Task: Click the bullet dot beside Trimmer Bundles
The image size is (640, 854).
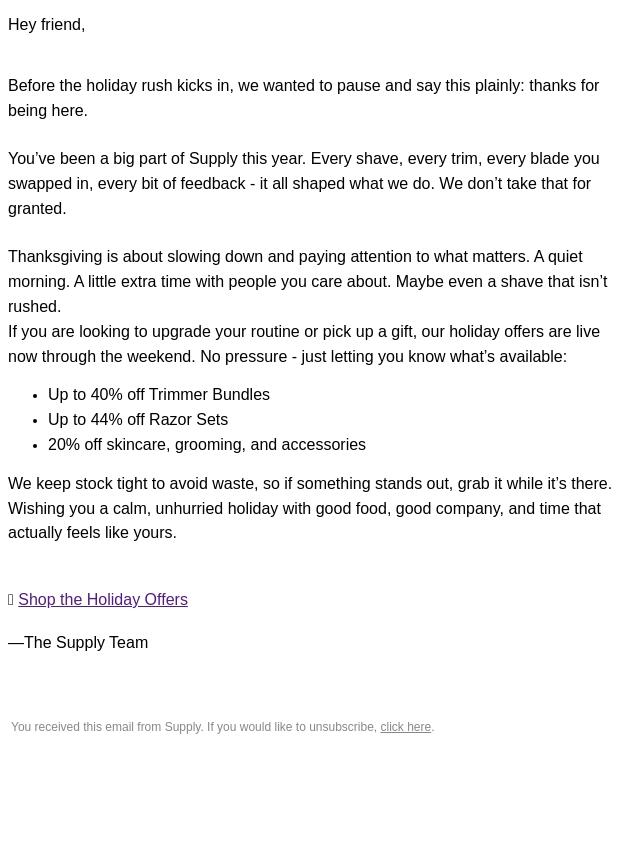Action: 35,396
